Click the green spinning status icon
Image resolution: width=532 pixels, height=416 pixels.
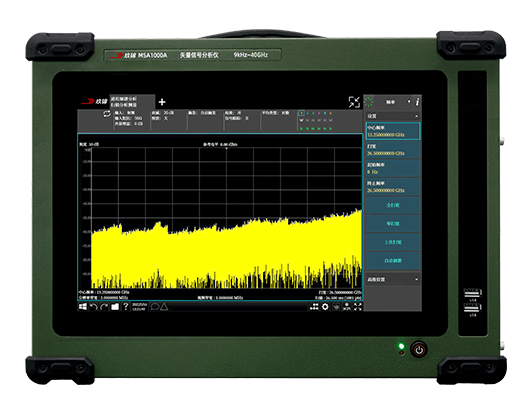(369, 101)
